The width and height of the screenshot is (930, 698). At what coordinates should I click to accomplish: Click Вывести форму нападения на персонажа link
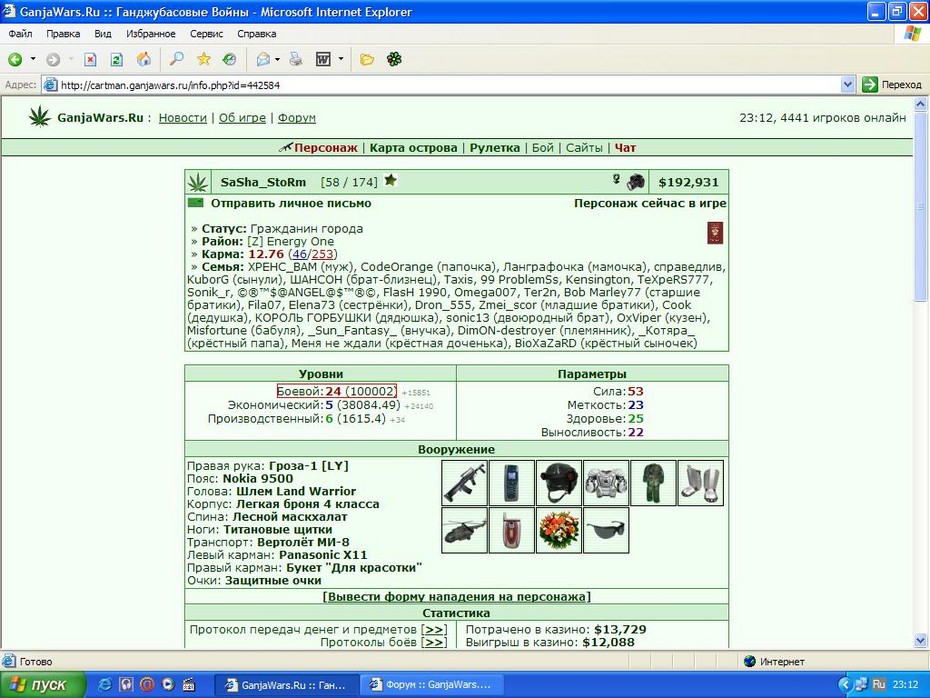tap(456, 597)
